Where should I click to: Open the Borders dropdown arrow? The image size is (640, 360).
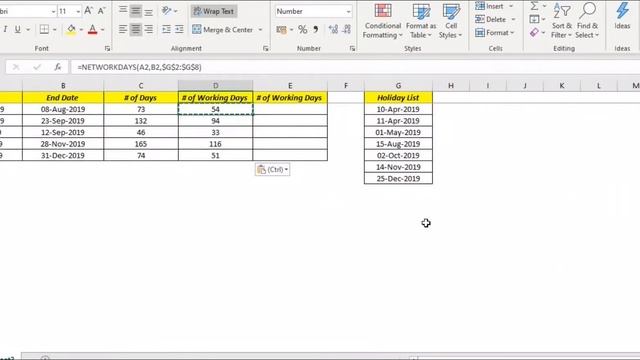[x=54, y=29]
